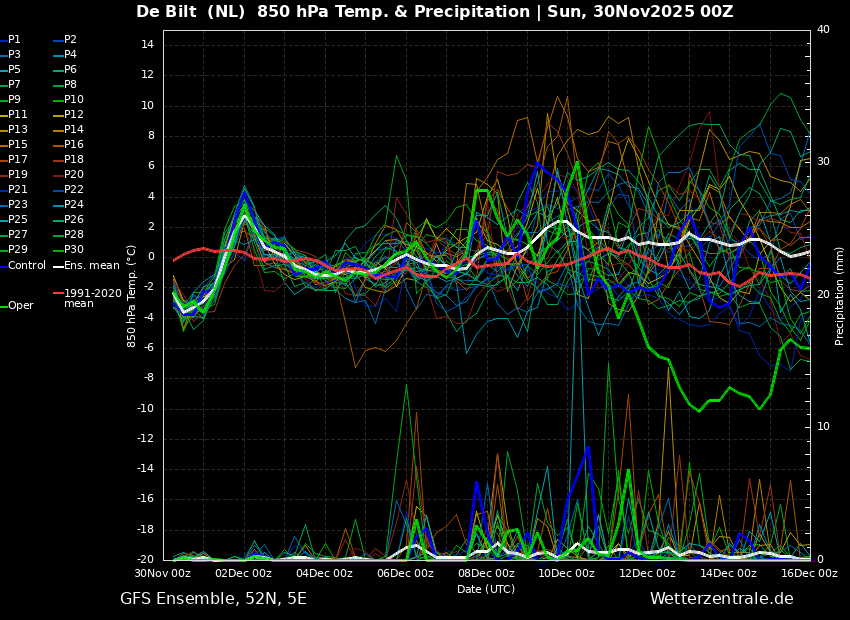Click the P30 legend label

point(74,250)
